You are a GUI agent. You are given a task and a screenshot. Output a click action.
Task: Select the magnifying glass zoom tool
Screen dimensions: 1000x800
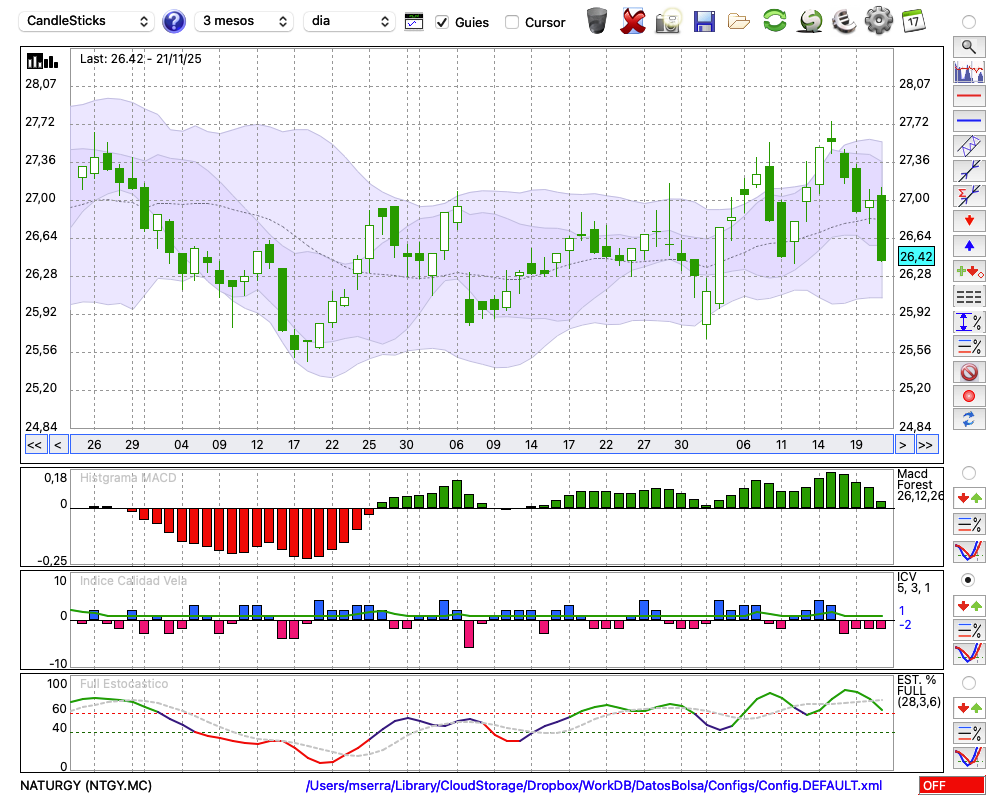pos(968,46)
